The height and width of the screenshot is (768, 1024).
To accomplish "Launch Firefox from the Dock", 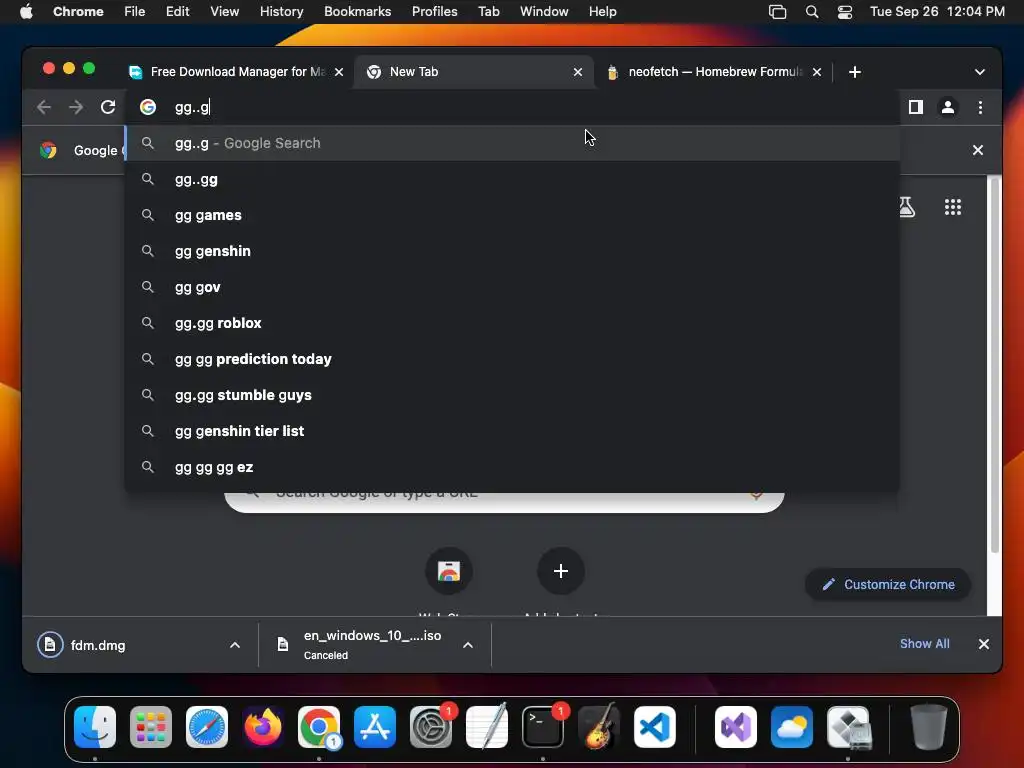I will pyautogui.click(x=263, y=727).
